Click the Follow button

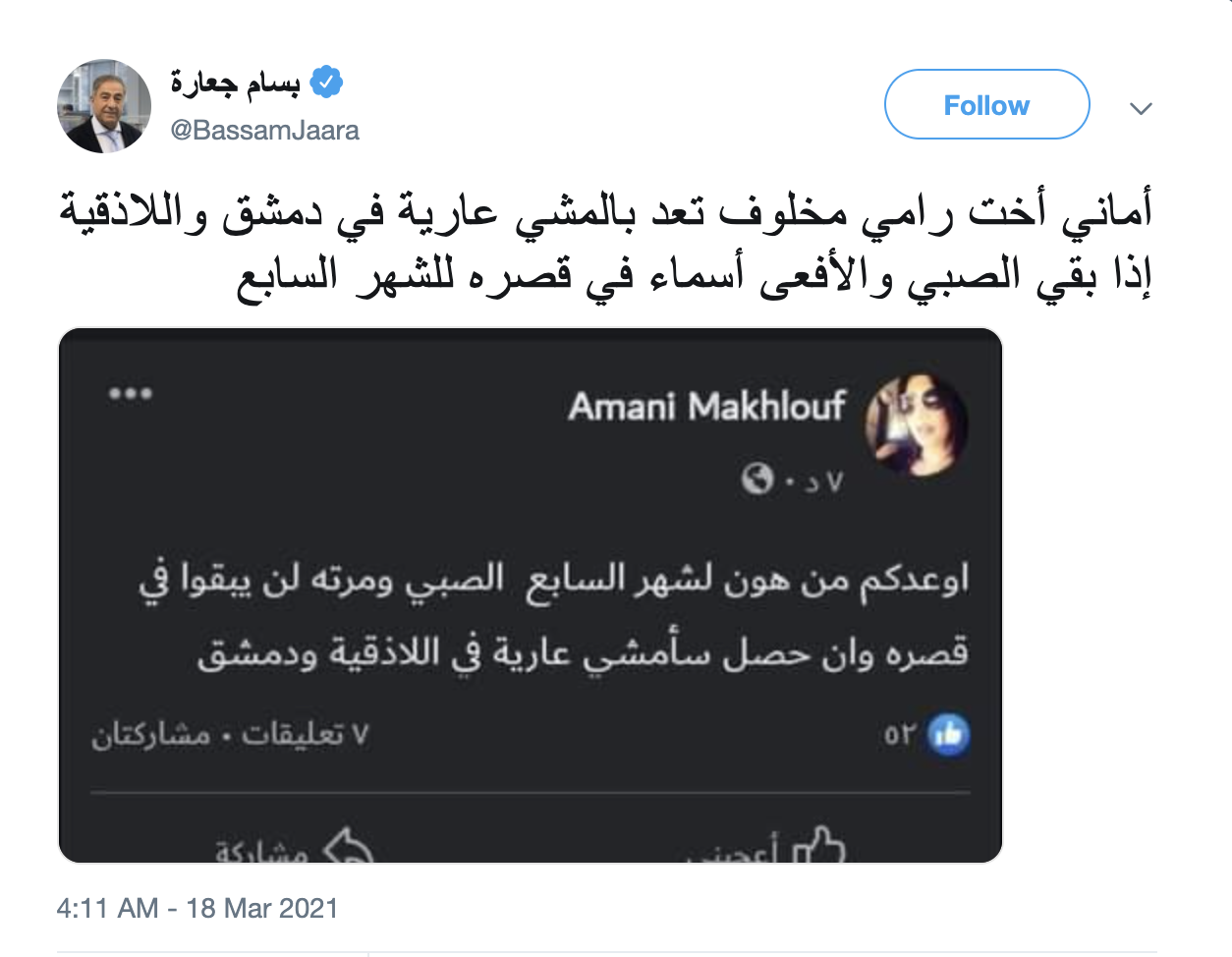(986, 105)
